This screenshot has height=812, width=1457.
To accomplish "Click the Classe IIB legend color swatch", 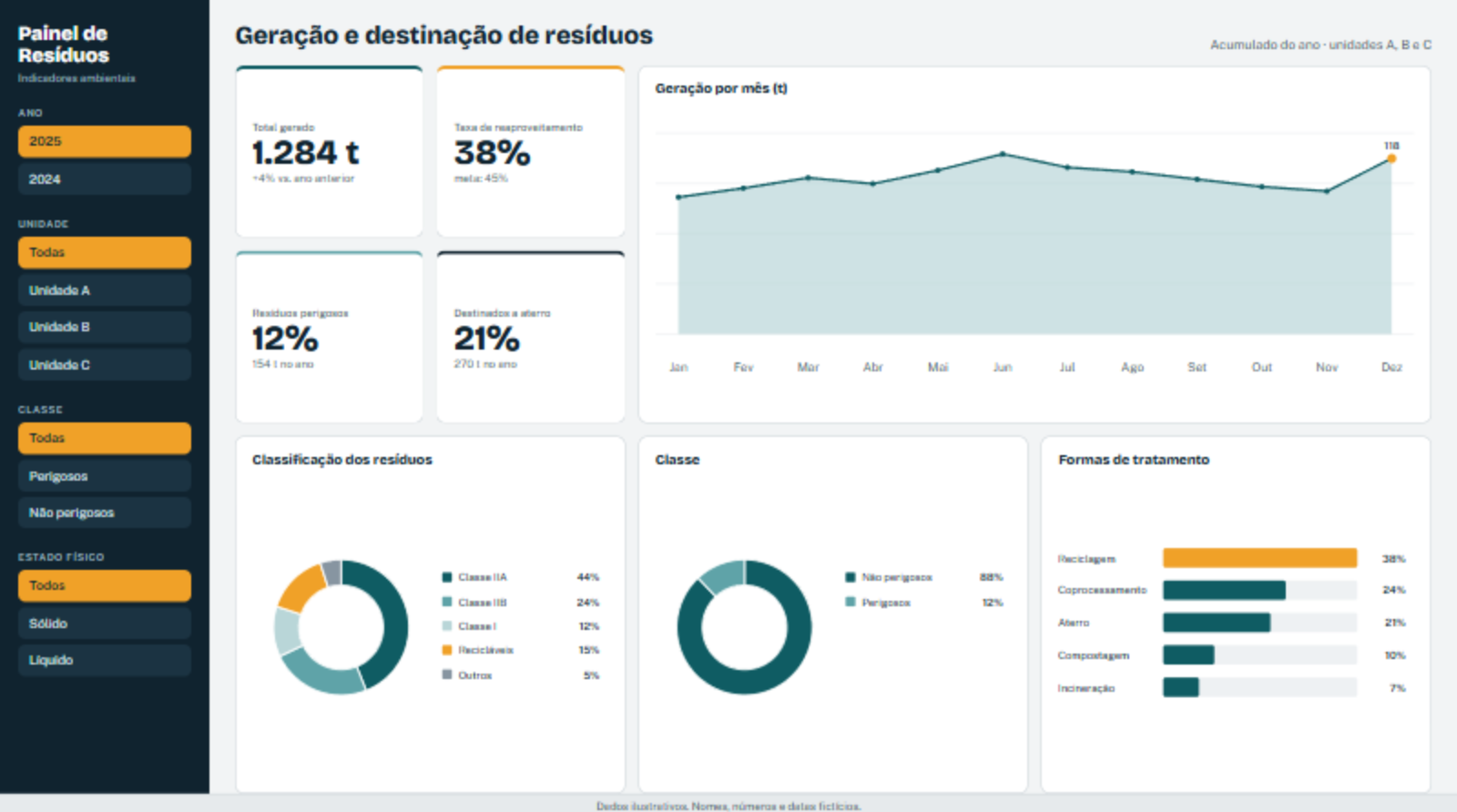I will click(447, 602).
